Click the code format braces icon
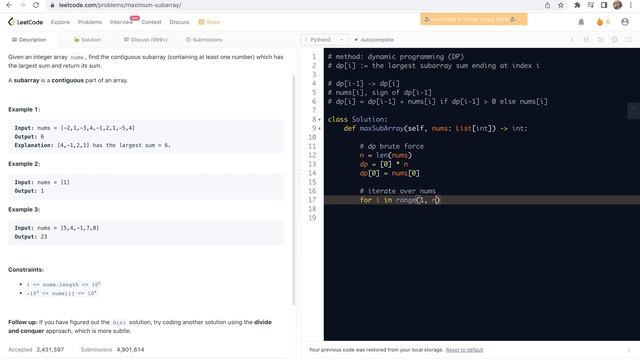This screenshot has width=640, height=360. coord(587,40)
